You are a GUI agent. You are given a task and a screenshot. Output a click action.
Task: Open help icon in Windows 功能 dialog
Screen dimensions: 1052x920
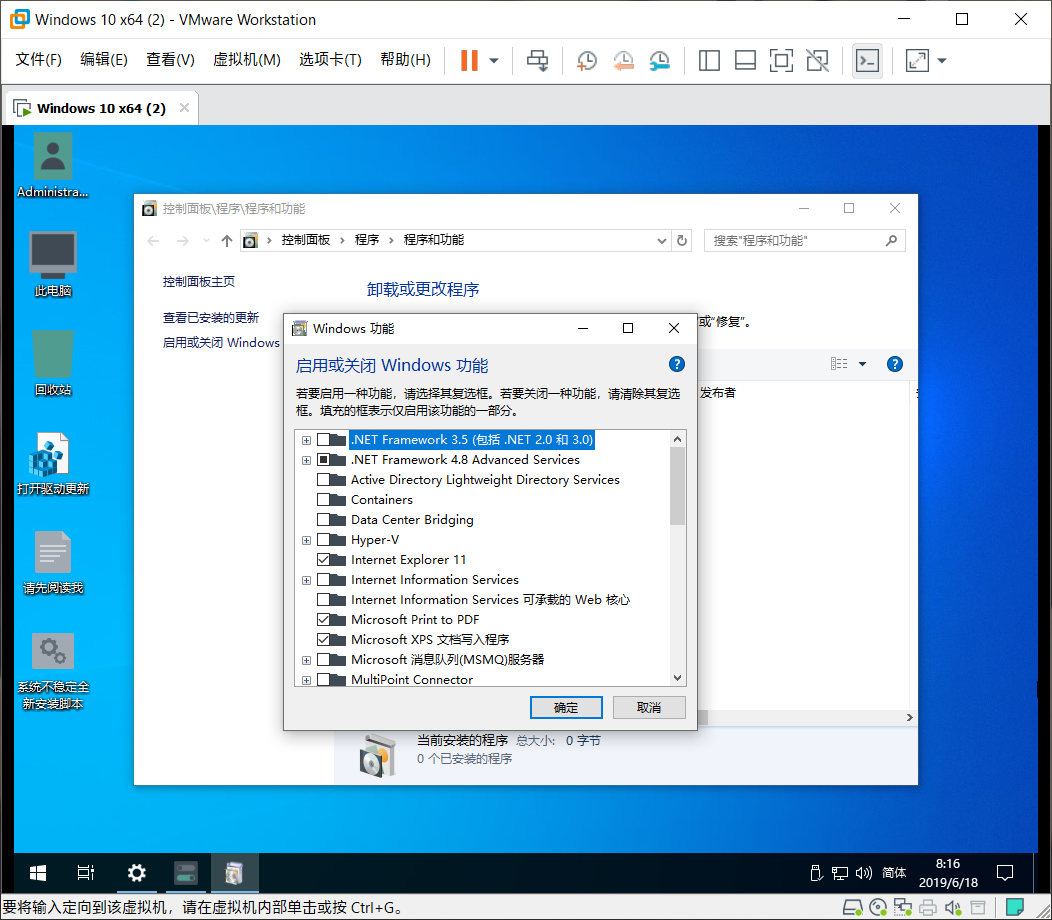point(677,364)
